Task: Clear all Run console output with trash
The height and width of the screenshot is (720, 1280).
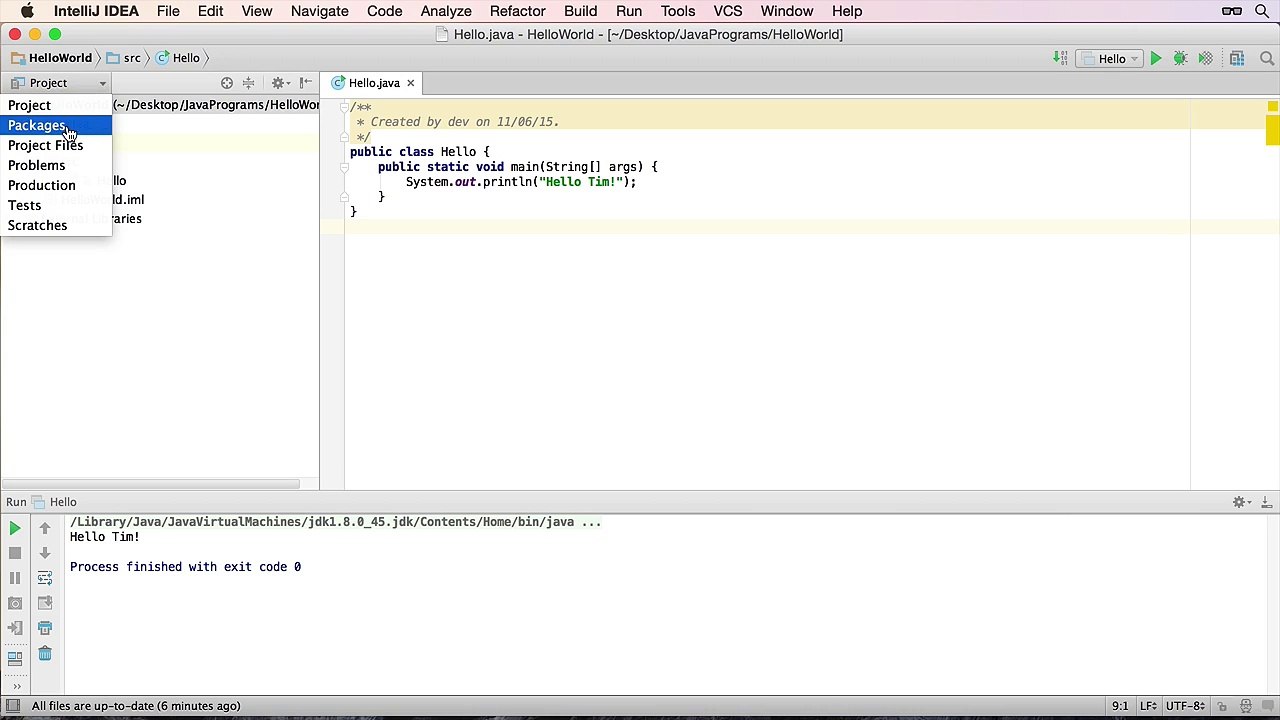Action: tap(45, 653)
